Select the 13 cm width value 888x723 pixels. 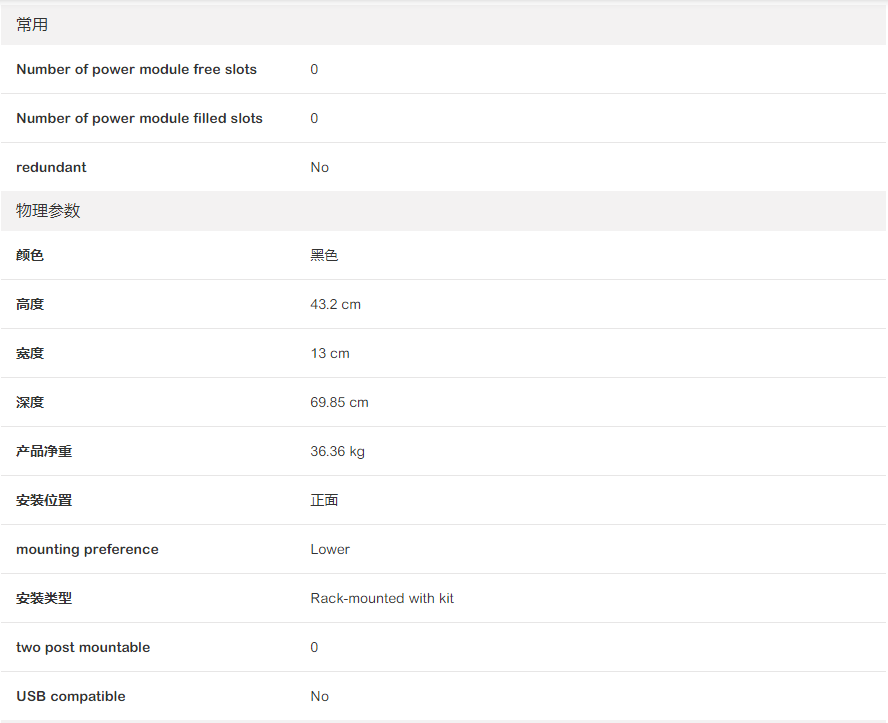[x=330, y=353]
